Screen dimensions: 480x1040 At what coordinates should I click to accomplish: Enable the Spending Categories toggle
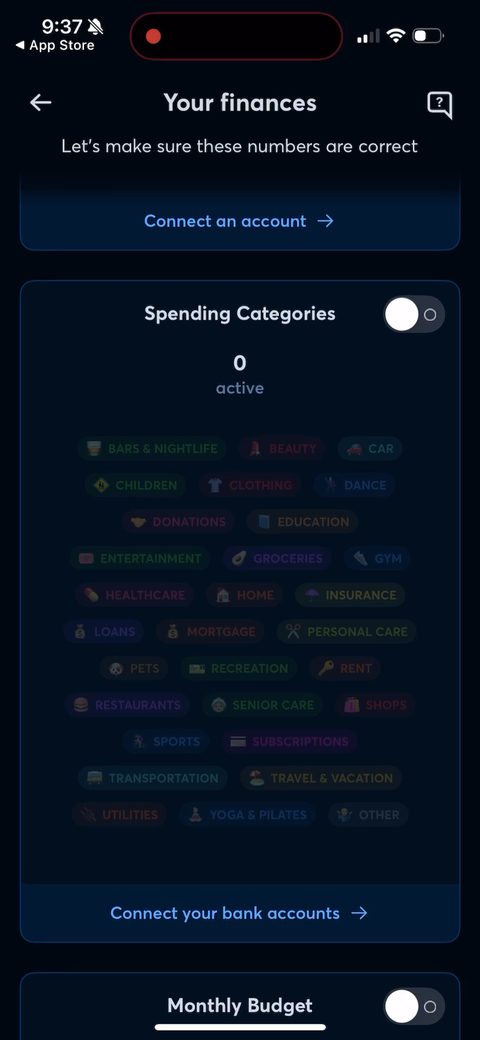pyautogui.click(x=414, y=314)
